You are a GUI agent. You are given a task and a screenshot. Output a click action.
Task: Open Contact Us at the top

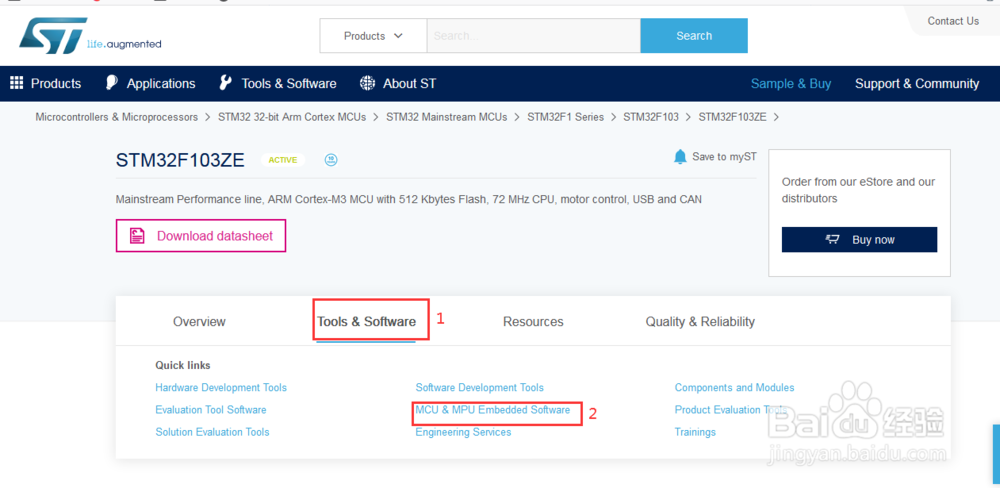click(x=953, y=21)
